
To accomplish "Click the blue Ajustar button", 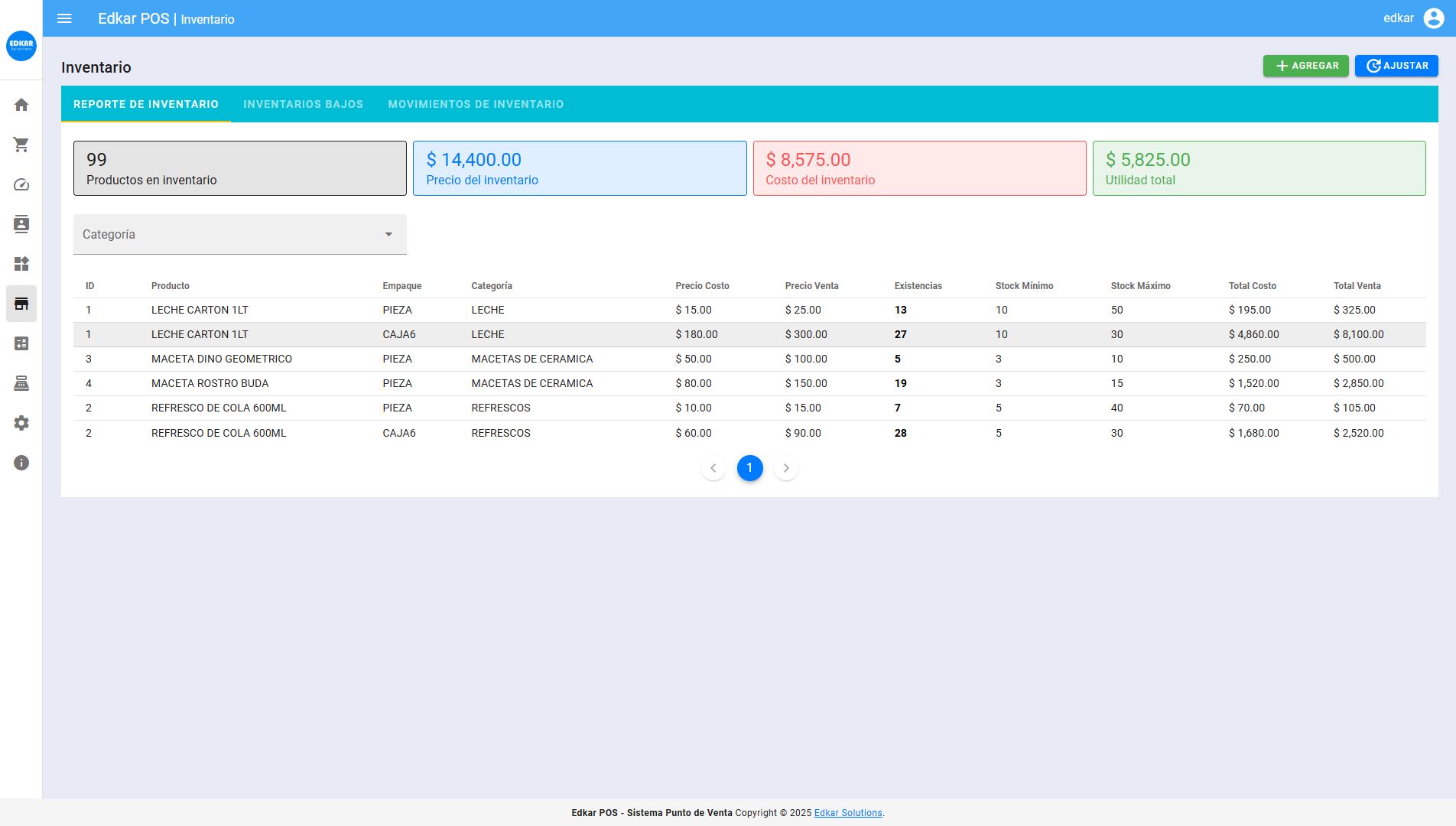I will coord(1396,66).
